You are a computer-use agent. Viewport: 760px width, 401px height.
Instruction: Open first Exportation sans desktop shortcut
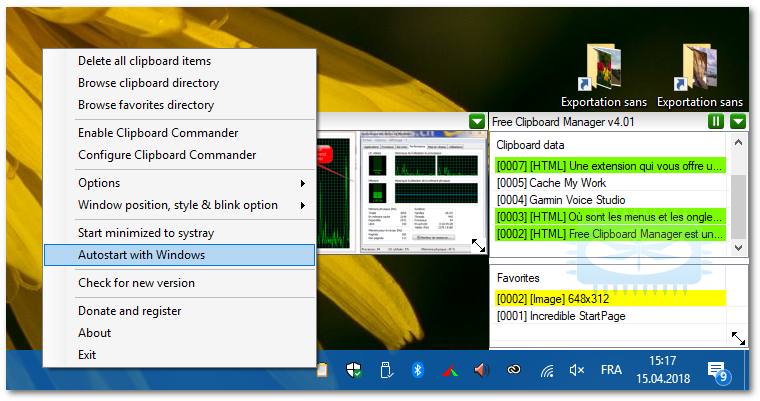pos(603,75)
